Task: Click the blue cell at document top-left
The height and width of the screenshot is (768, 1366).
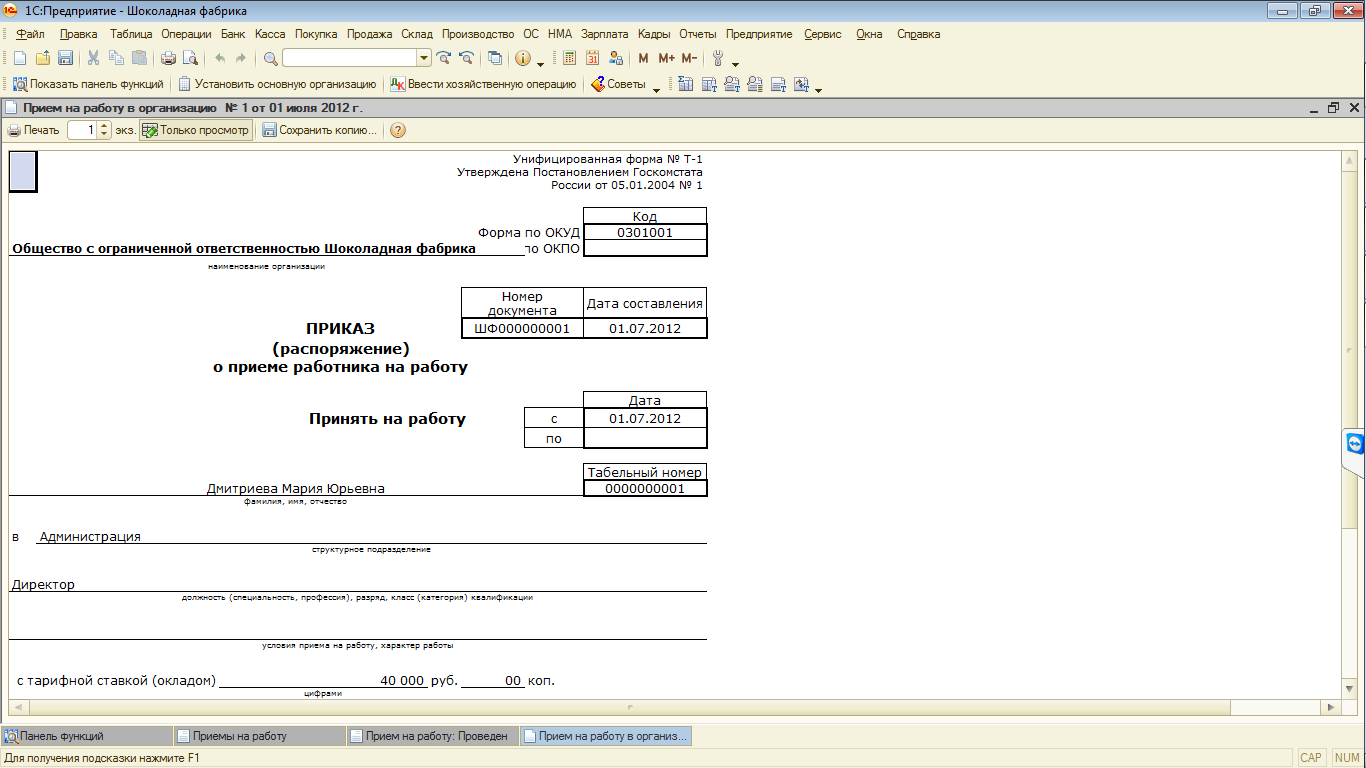Action: click(23, 171)
